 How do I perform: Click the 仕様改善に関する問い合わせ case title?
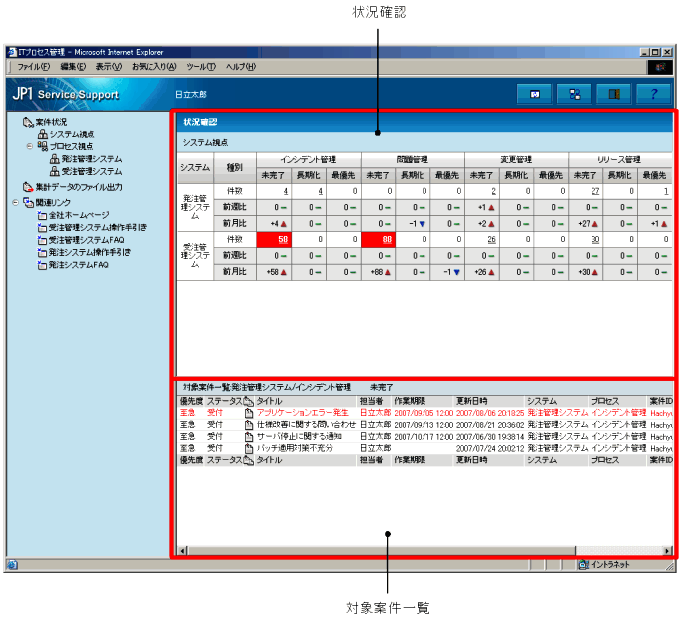click(306, 424)
